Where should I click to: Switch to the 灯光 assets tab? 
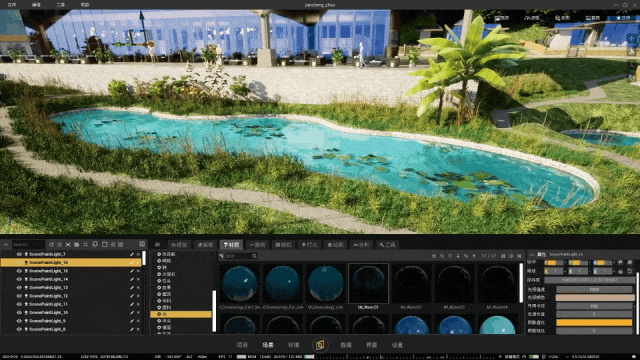pos(309,245)
